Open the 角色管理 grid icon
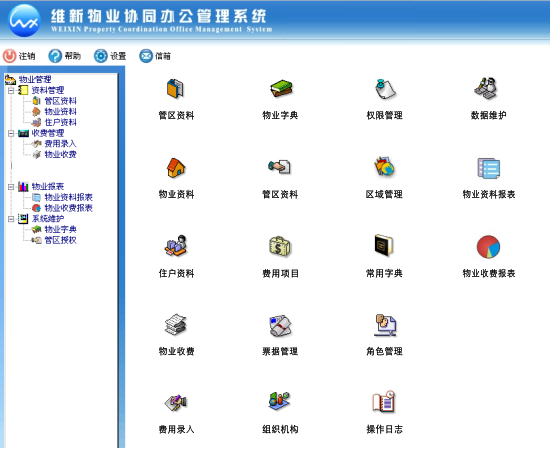Screen dimensions: 550x455 385,325
